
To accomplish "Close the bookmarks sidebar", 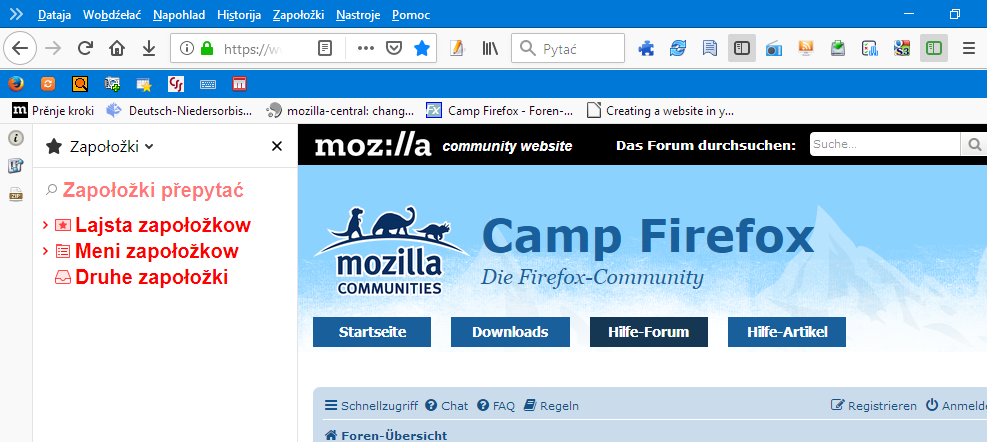I will pyautogui.click(x=276, y=147).
